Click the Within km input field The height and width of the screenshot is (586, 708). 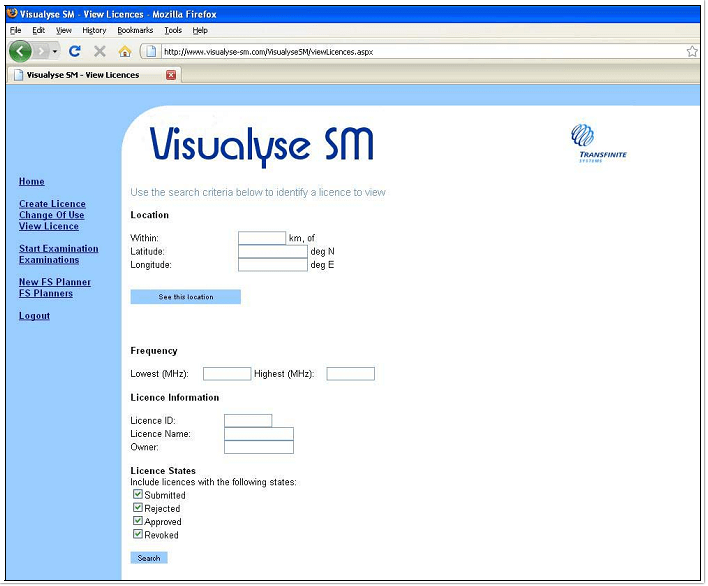click(x=262, y=238)
